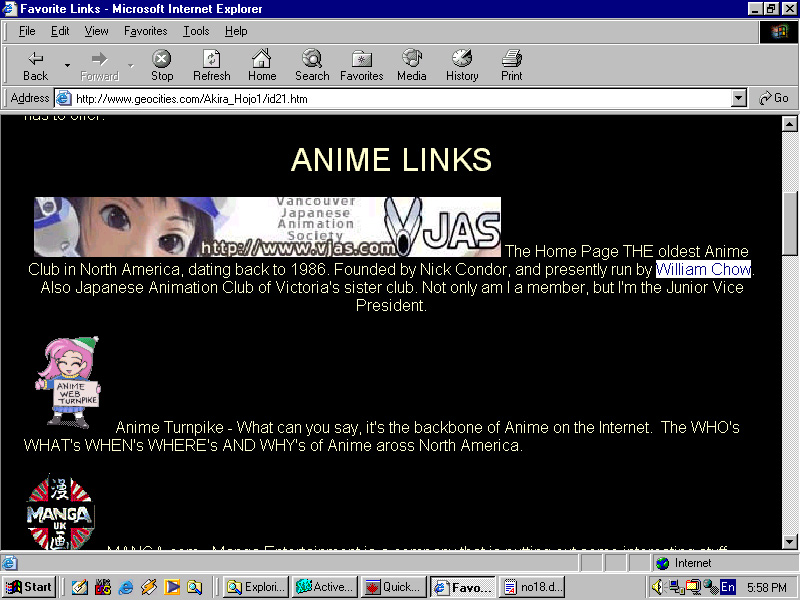
Task: Go back with the Back arrow
Action: click(x=35, y=65)
